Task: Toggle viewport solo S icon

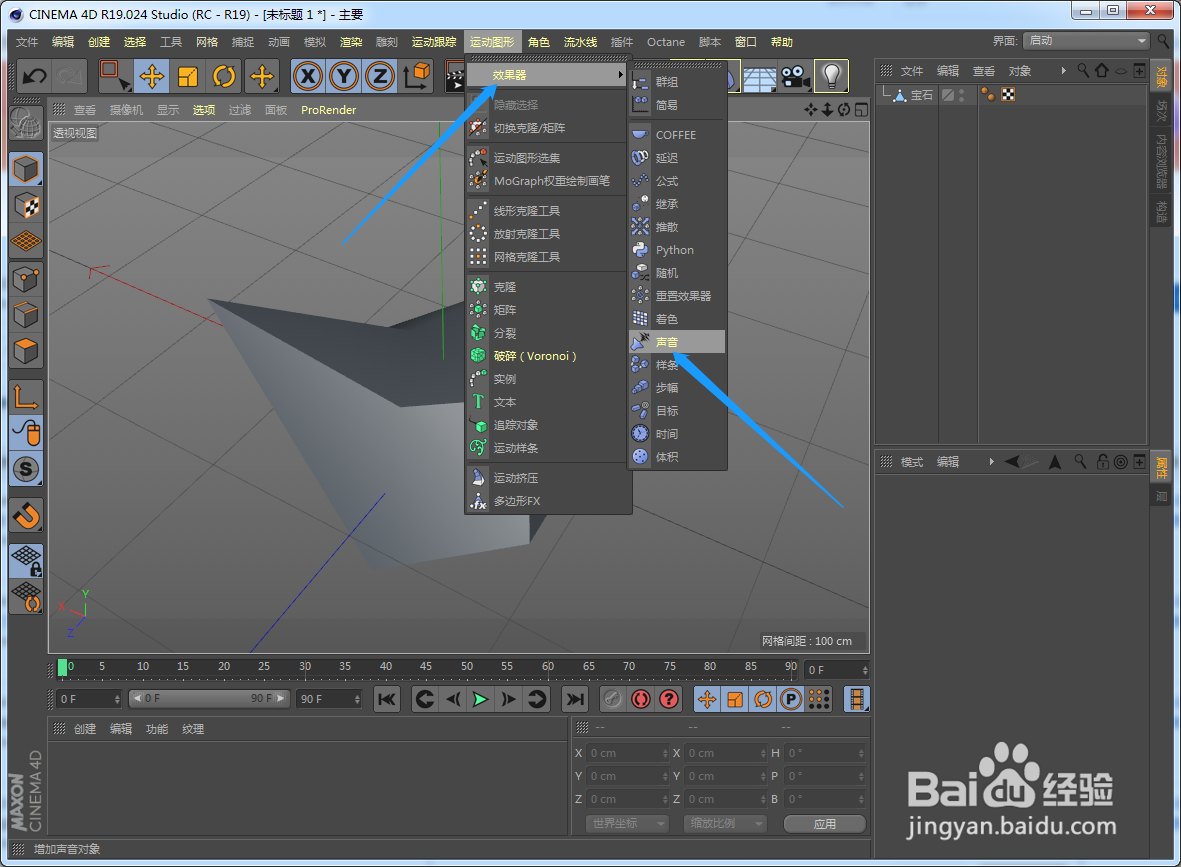Action: pos(26,469)
